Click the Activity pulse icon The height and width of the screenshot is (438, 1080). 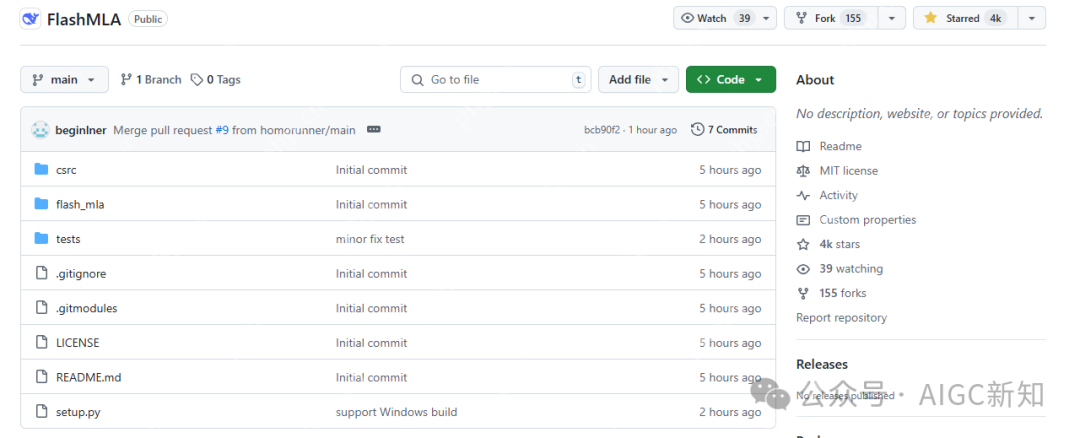pos(803,195)
